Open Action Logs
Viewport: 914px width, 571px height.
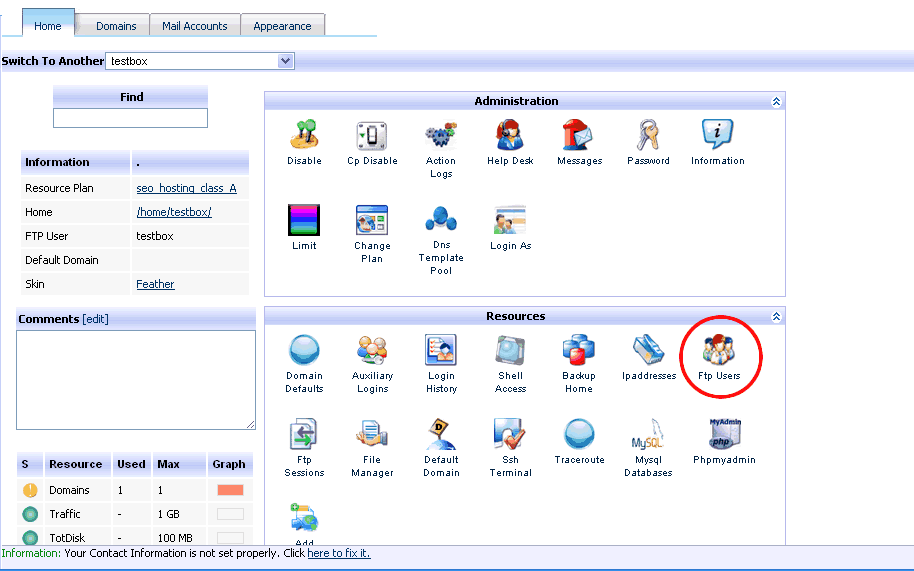[441, 135]
